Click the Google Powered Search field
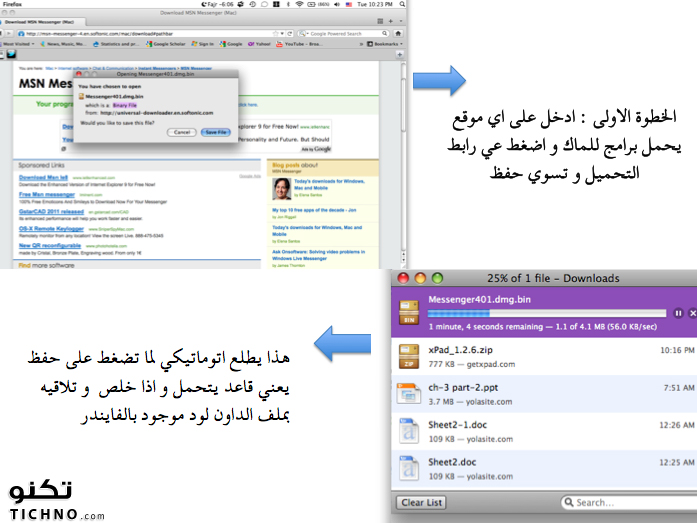The width and height of the screenshot is (697, 523). click(345, 33)
